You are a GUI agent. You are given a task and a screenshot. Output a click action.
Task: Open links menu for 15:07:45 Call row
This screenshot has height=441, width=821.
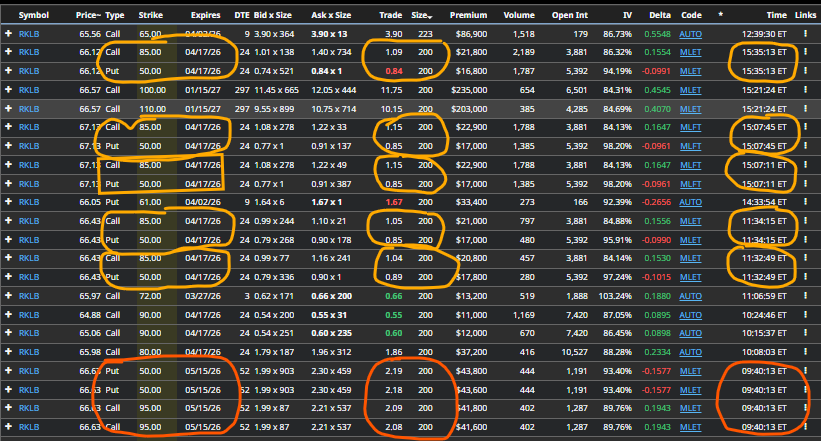[x=805, y=127]
